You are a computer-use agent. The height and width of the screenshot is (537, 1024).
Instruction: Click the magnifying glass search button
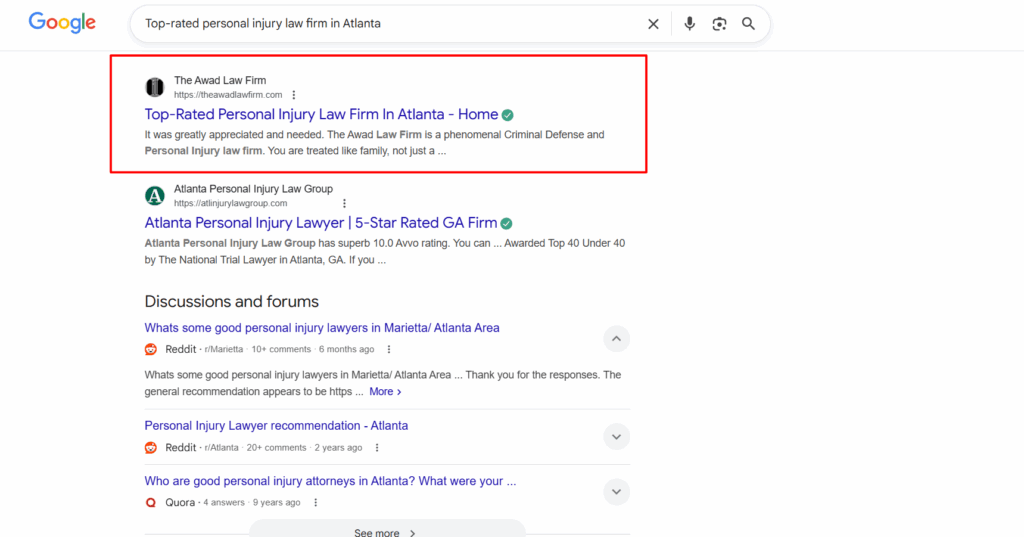(x=748, y=24)
